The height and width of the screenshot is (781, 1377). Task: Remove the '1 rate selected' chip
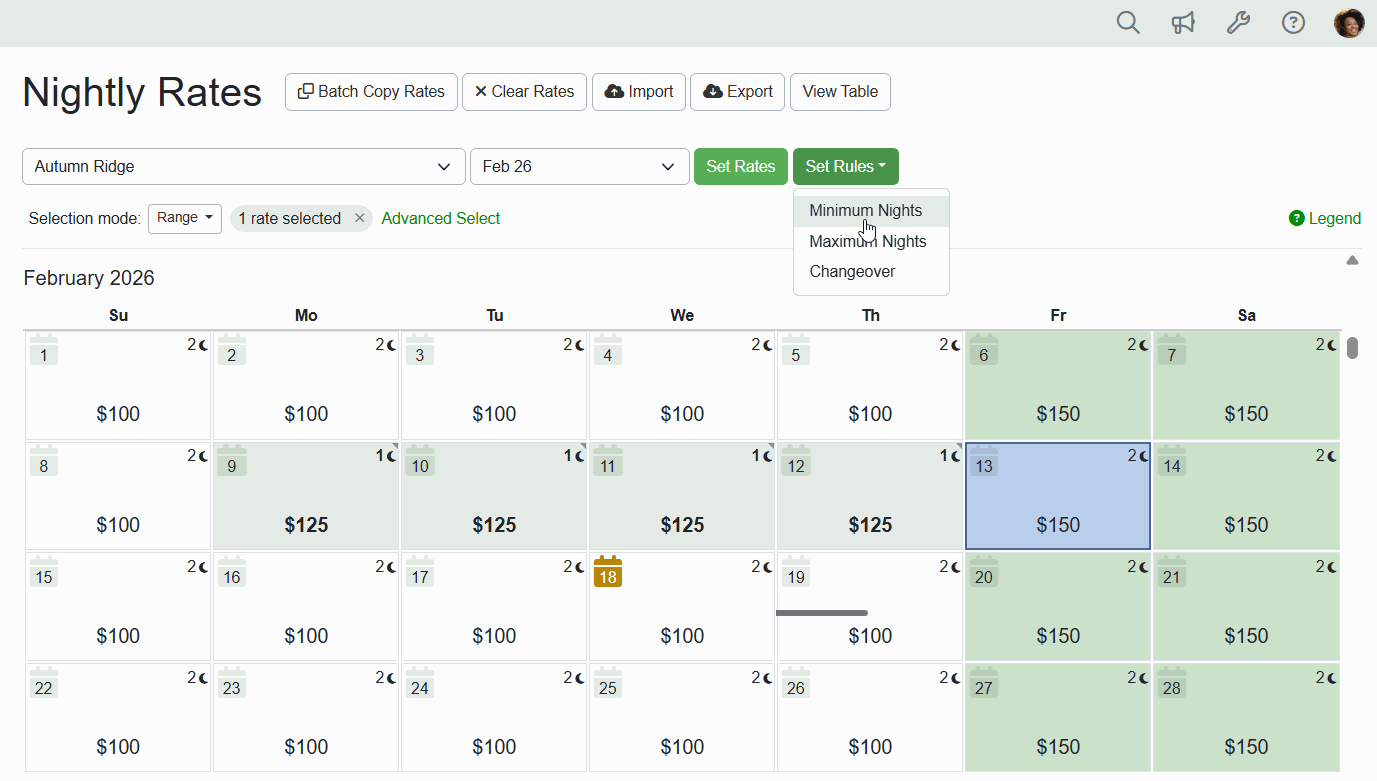click(359, 218)
